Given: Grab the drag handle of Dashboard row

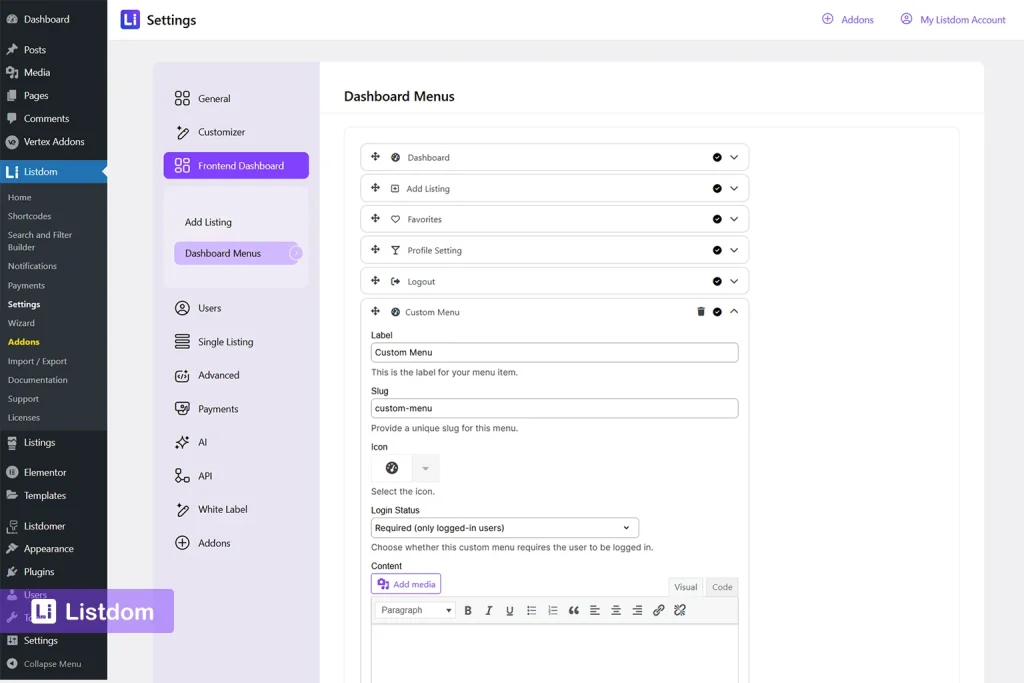Looking at the screenshot, I should (376, 157).
